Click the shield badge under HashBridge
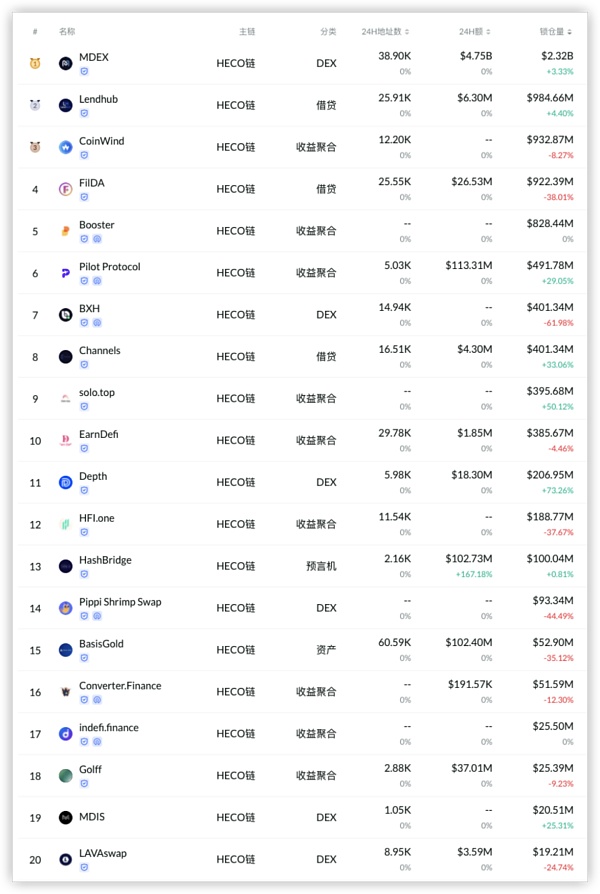Viewport: 600px width, 894px height. point(84,574)
